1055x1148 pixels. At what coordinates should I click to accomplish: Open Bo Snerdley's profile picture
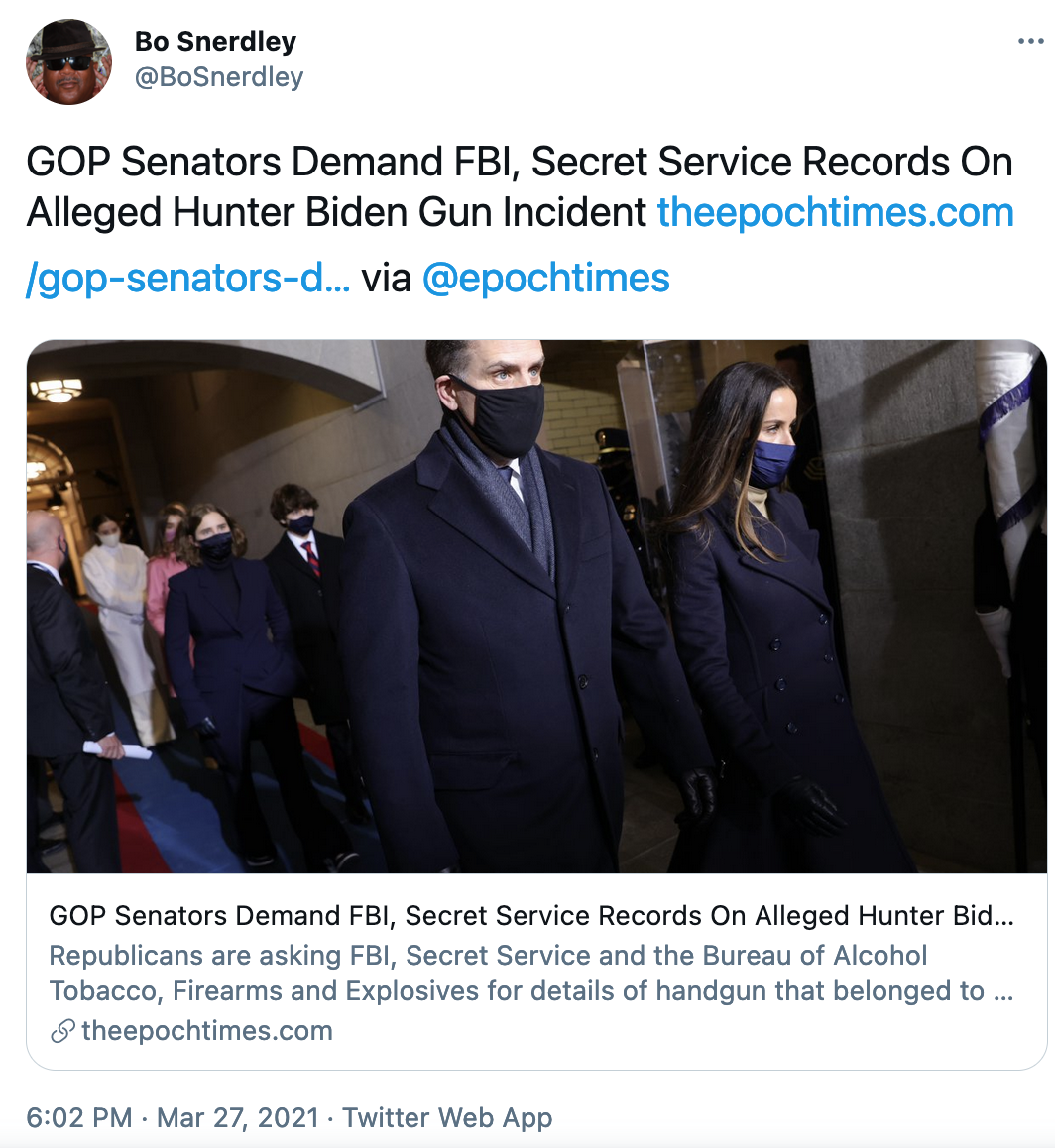coord(68,61)
